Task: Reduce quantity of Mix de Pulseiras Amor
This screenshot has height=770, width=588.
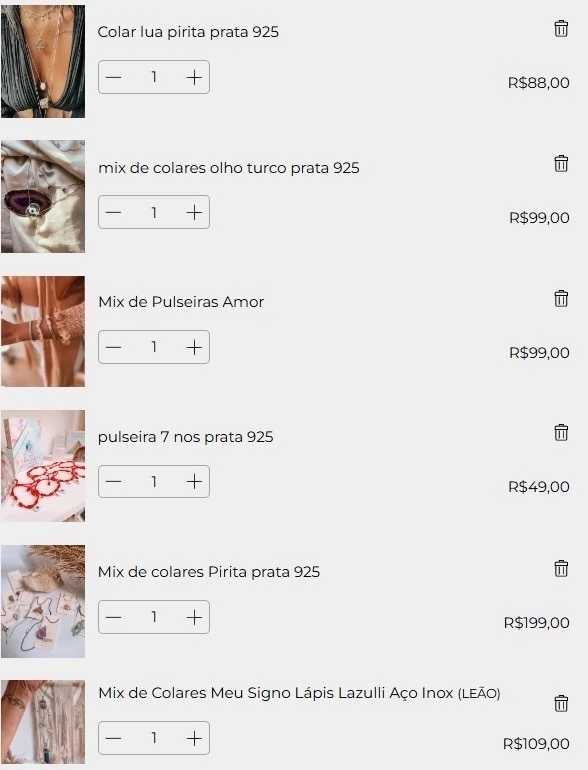Action: click(x=113, y=347)
